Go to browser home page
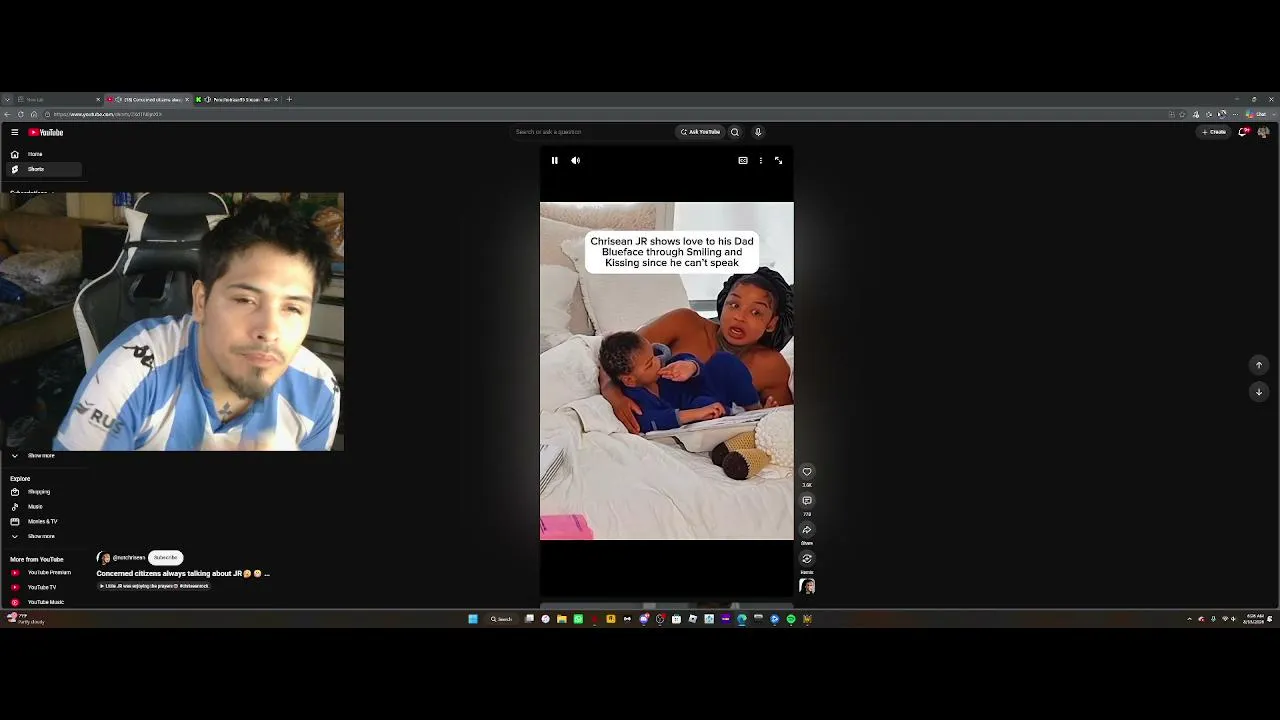Viewport: 1280px width, 720px height. coord(33,114)
